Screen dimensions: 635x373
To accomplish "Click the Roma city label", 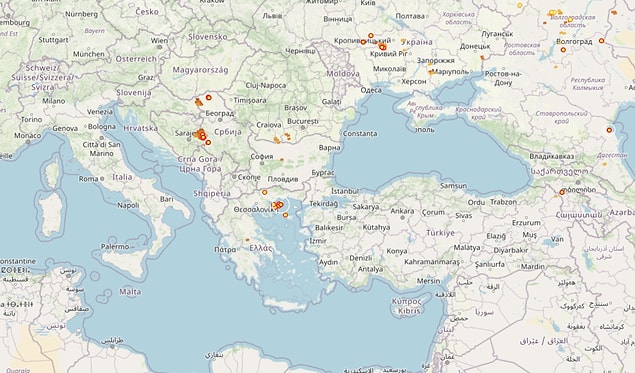I will pyautogui.click(x=89, y=179).
